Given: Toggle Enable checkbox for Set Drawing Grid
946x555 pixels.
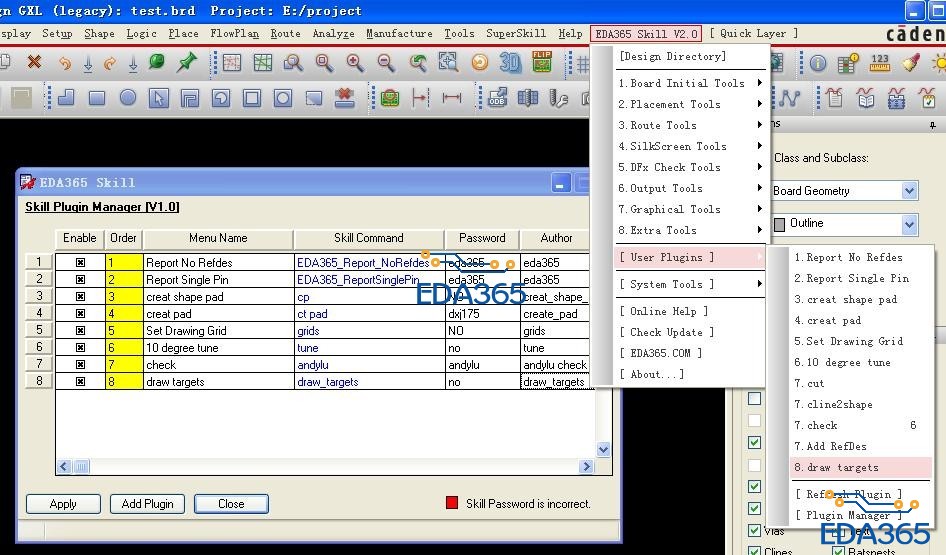Looking at the screenshot, I should pyautogui.click(x=80, y=331).
